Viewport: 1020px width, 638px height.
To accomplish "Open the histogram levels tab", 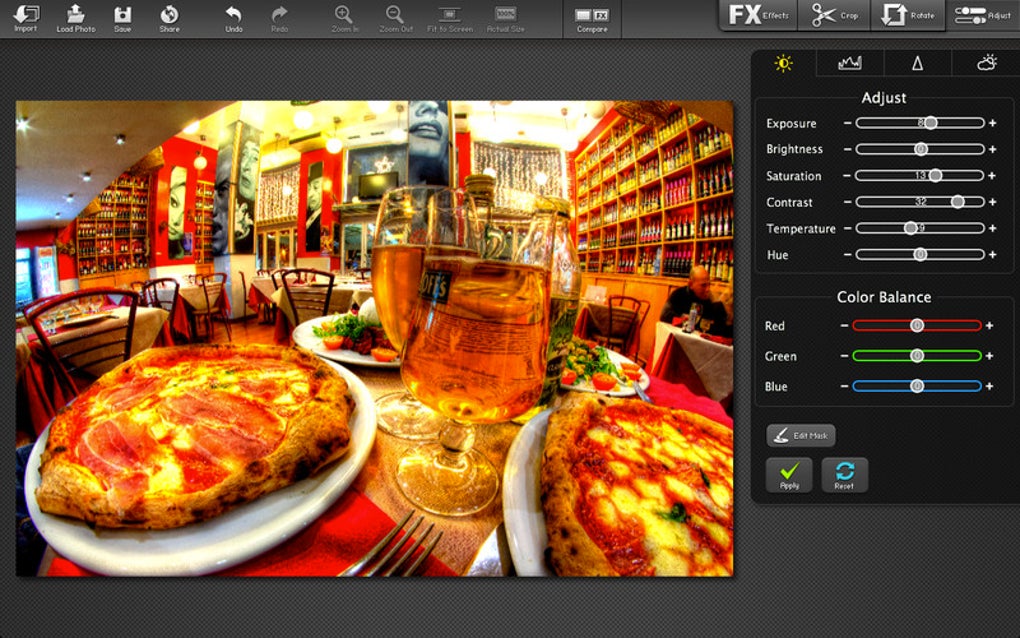I will pos(850,63).
